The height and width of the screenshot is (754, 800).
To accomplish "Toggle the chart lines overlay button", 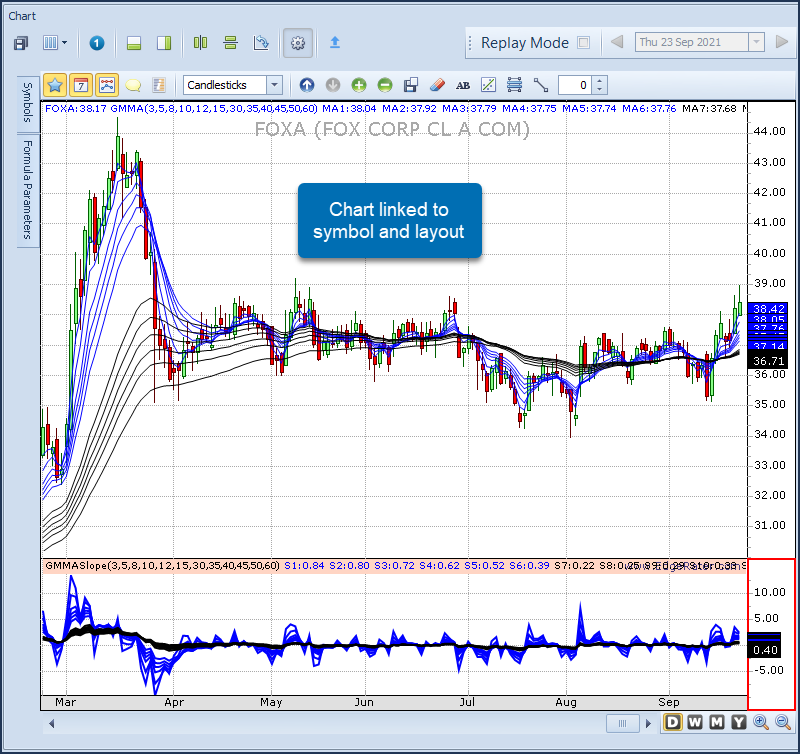I will click(107, 85).
